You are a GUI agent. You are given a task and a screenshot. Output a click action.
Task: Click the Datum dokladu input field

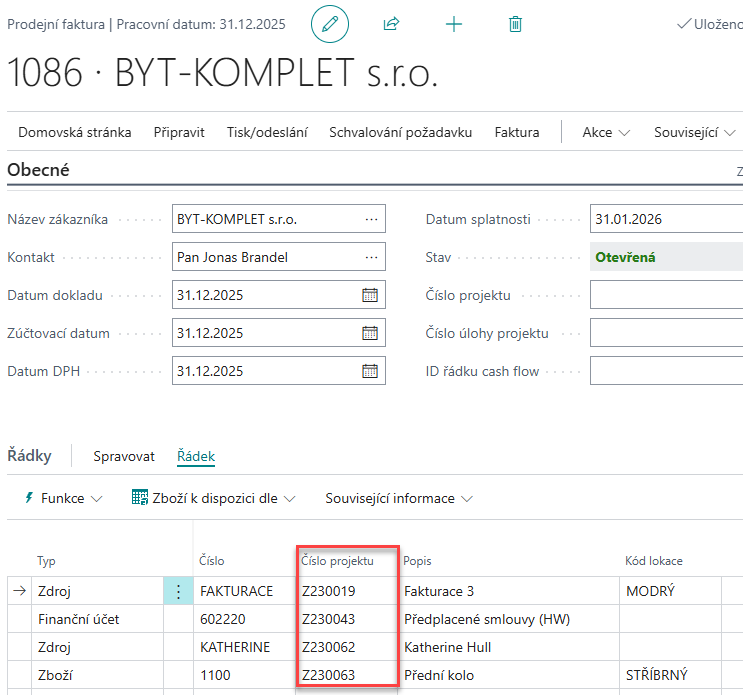(x=279, y=295)
